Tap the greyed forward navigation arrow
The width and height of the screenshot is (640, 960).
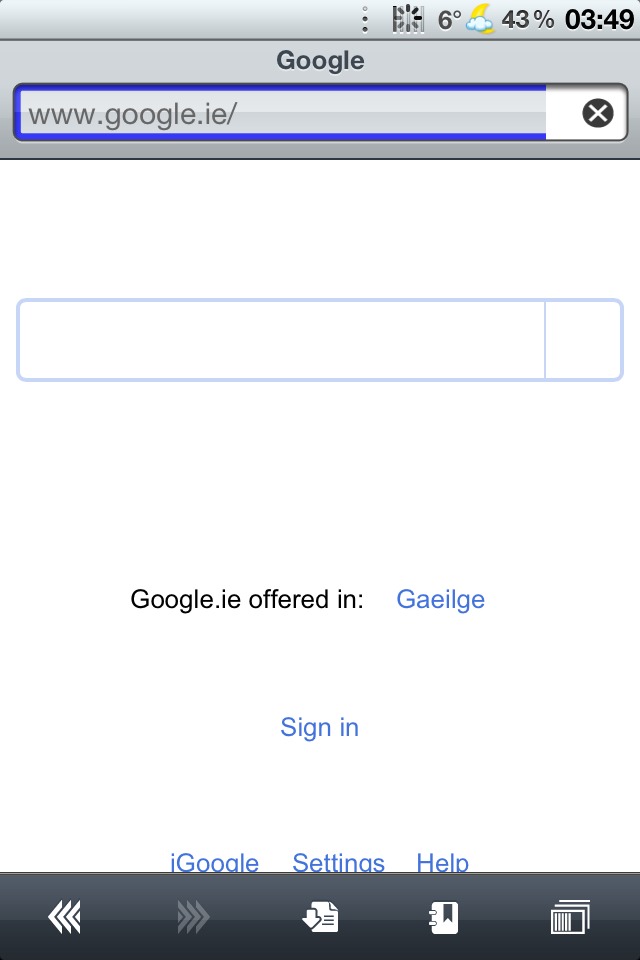193,917
